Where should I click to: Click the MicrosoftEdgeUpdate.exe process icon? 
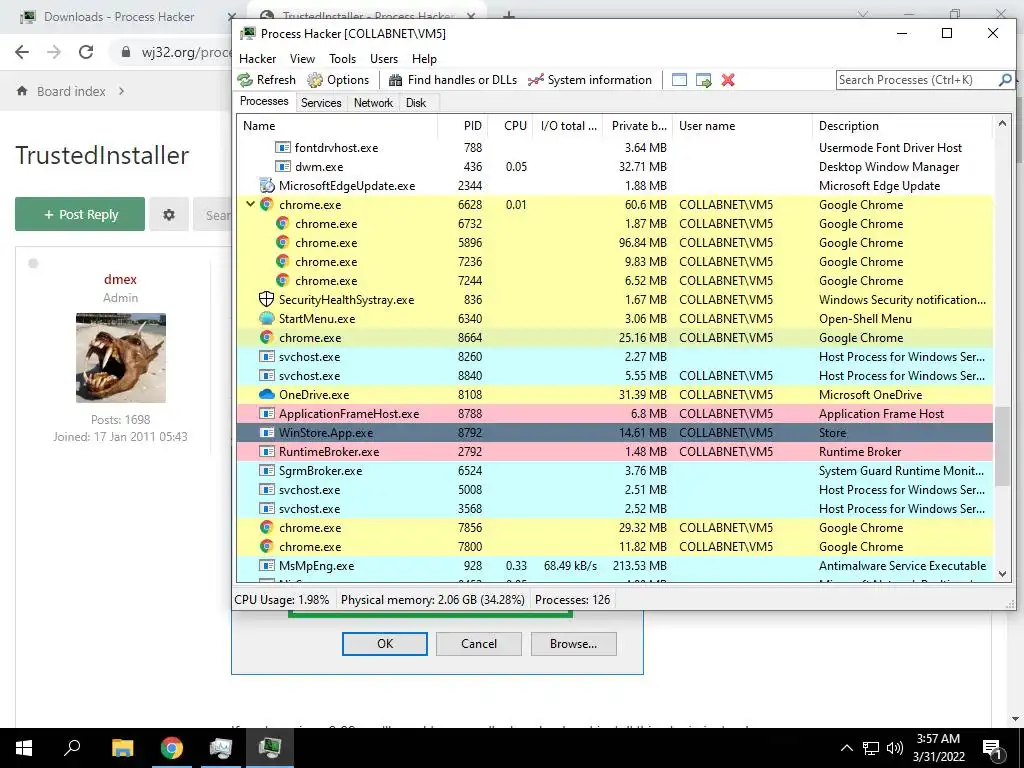pos(266,185)
